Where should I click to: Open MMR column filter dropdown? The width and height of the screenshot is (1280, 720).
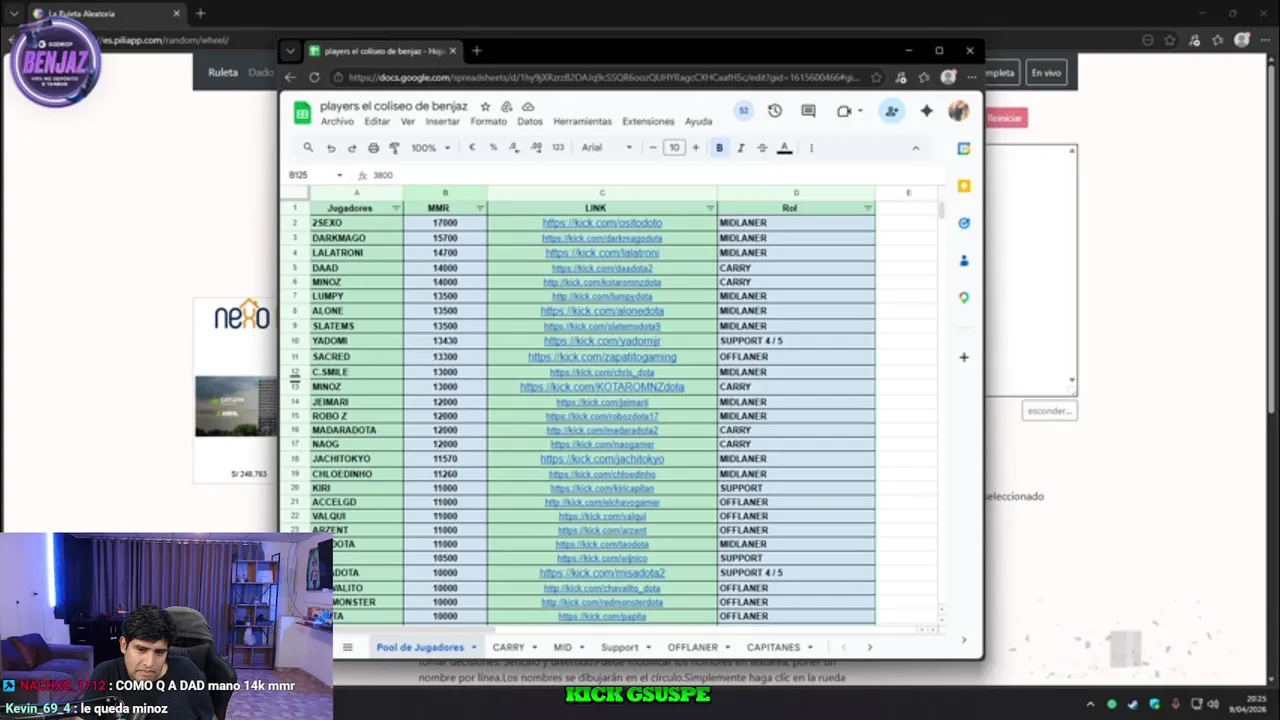click(480, 208)
